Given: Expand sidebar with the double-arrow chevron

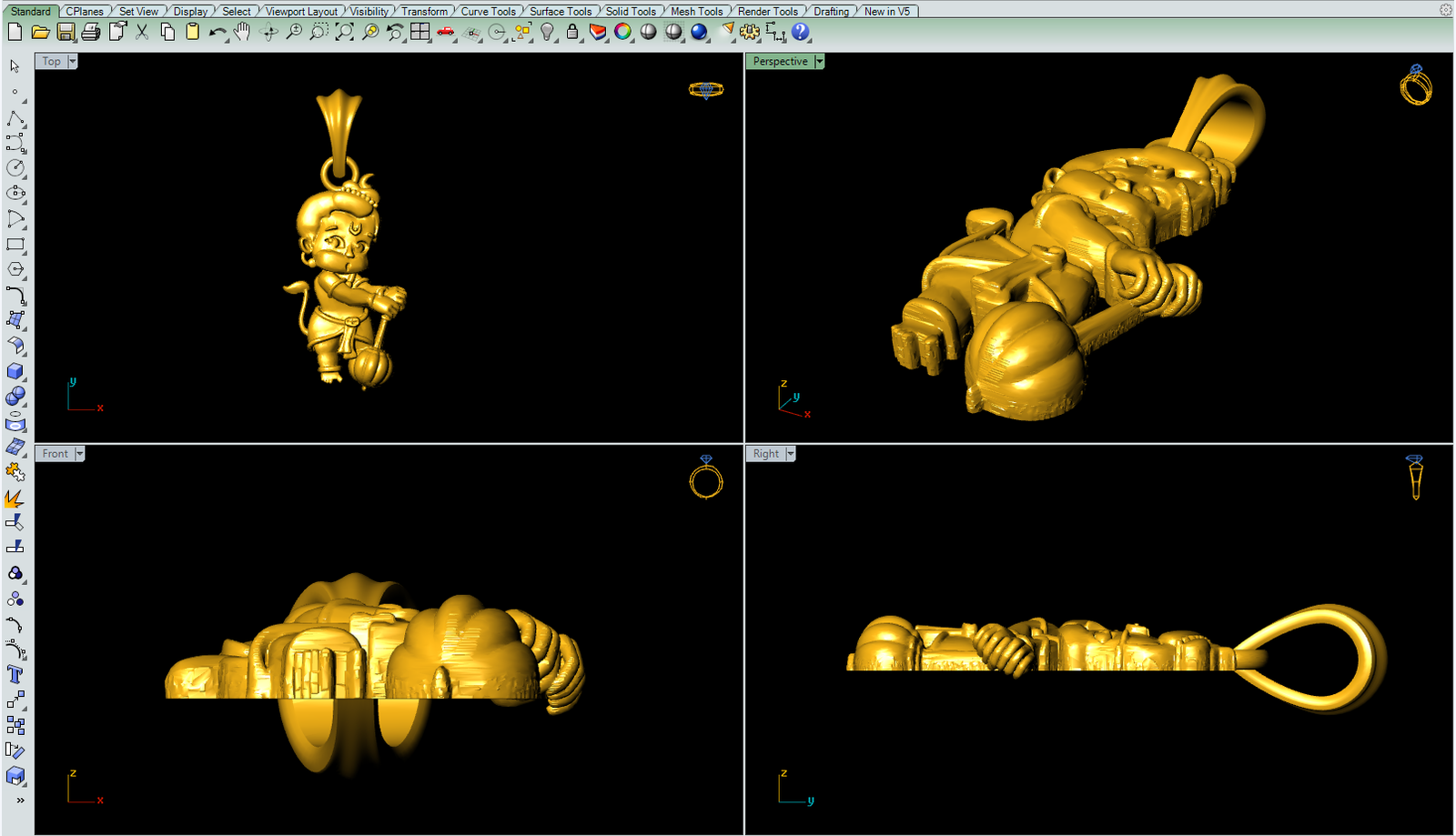Looking at the screenshot, I should point(20,801).
